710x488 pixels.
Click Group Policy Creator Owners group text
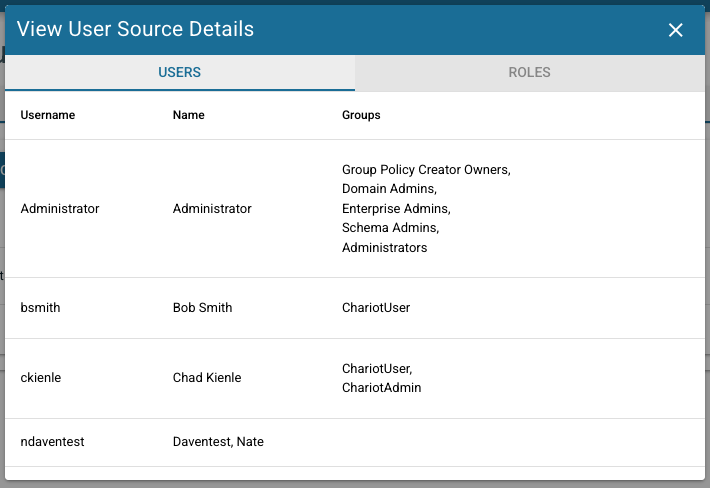(x=426, y=170)
